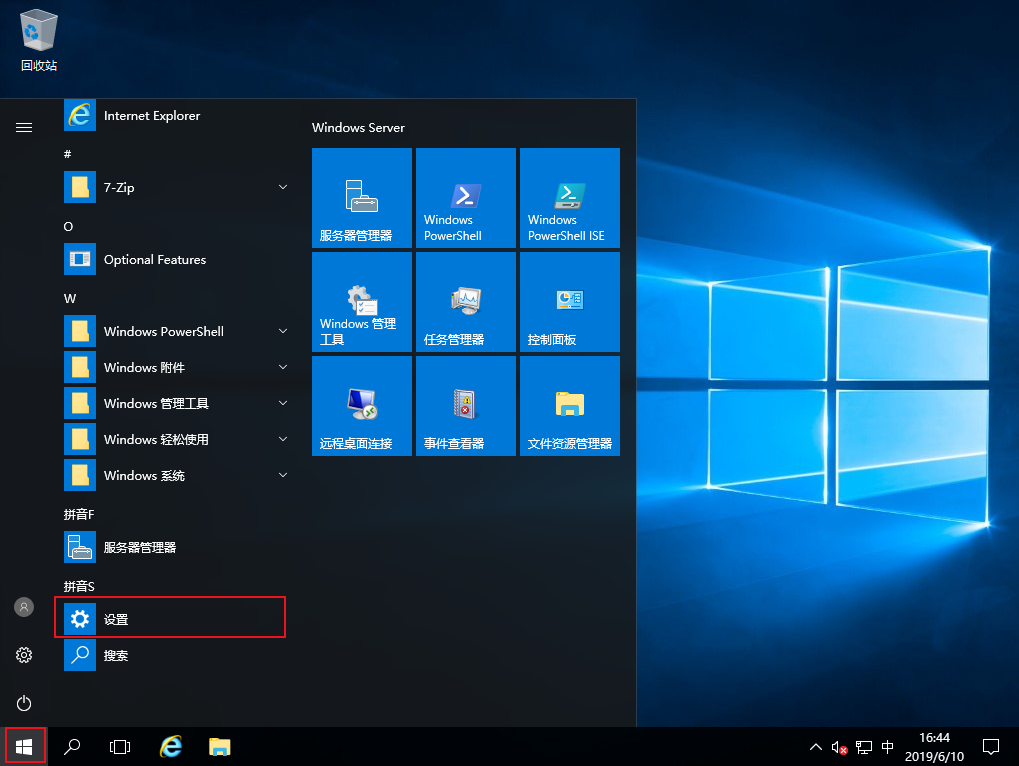Open the 文件资源管理器 tile

pyautogui.click(x=569, y=406)
